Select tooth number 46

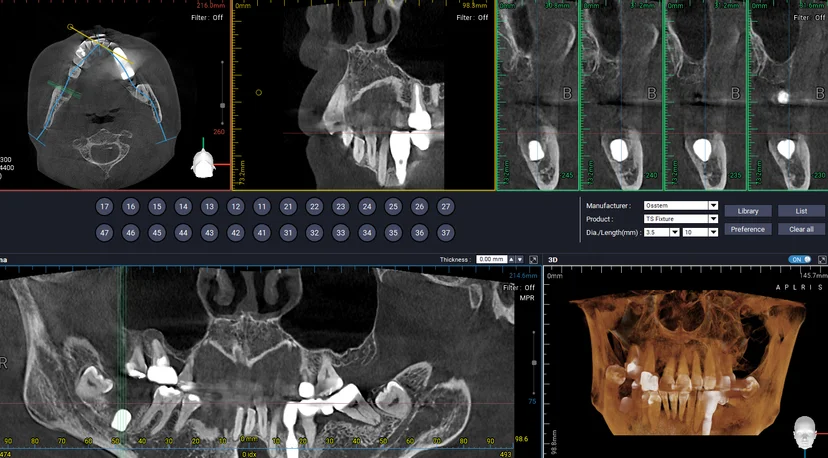(130, 233)
